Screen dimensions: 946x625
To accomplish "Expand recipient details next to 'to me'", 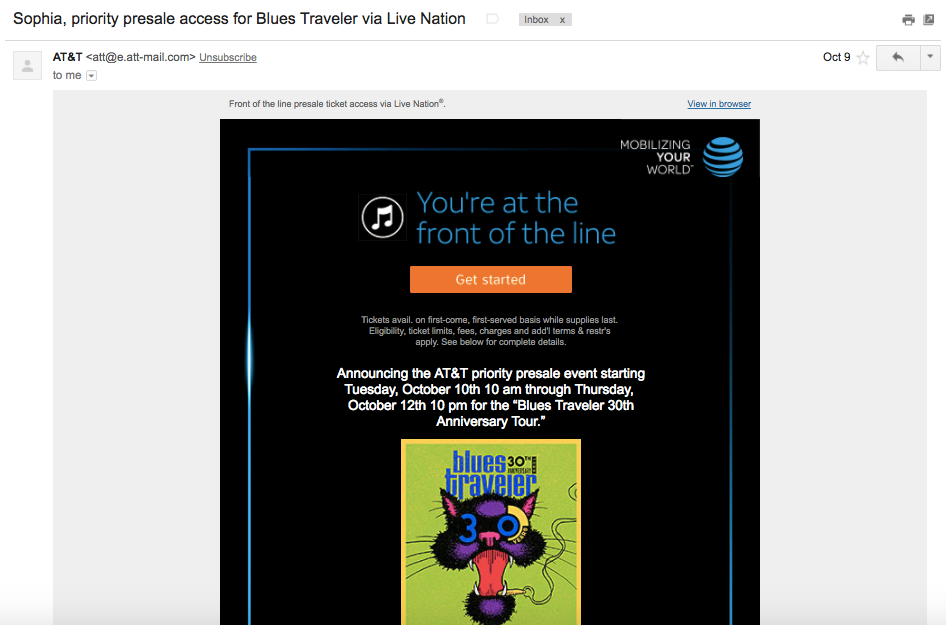I will pyautogui.click(x=91, y=75).
